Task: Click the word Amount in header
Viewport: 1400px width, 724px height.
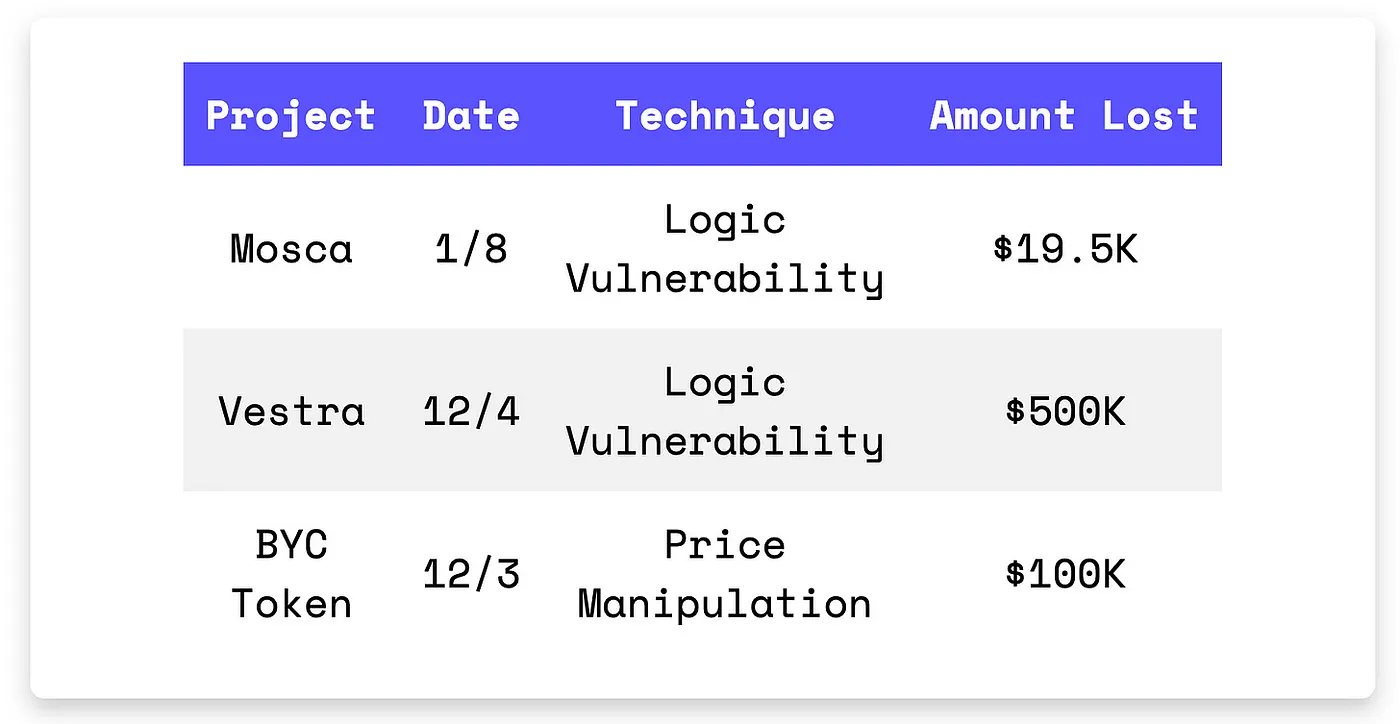Action: pyautogui.click(x=1002, y=116)
